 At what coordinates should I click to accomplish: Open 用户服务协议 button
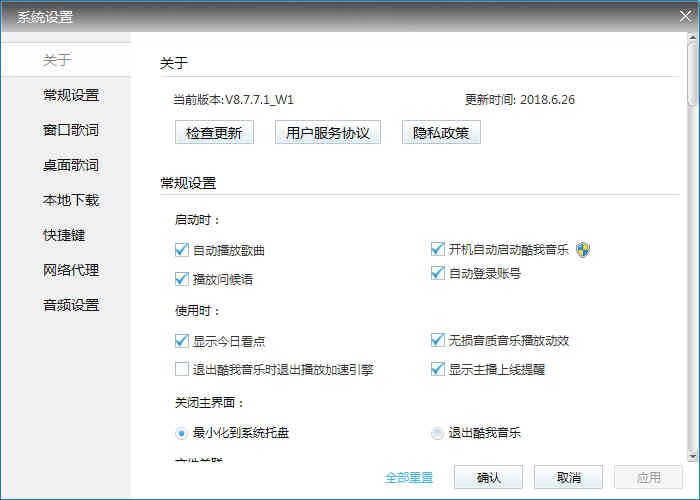pos(328,133)
